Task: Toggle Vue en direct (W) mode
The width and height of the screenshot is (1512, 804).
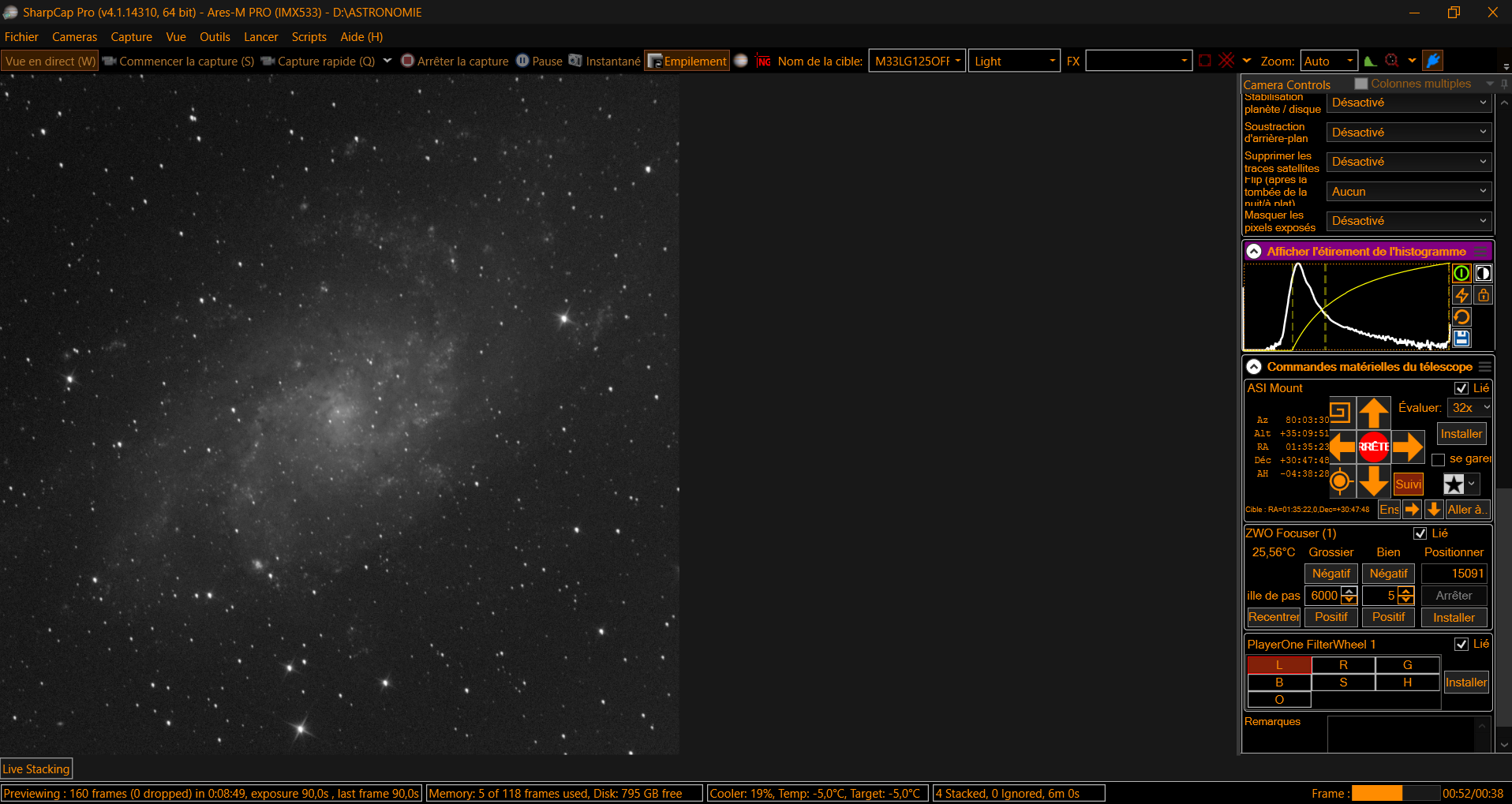Action: point(50,61)
